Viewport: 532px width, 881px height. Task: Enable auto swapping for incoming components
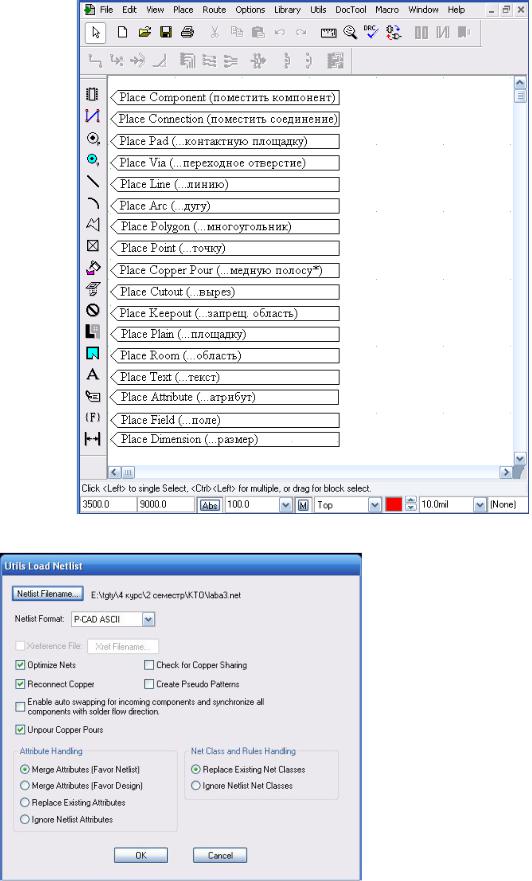point(20,707)
